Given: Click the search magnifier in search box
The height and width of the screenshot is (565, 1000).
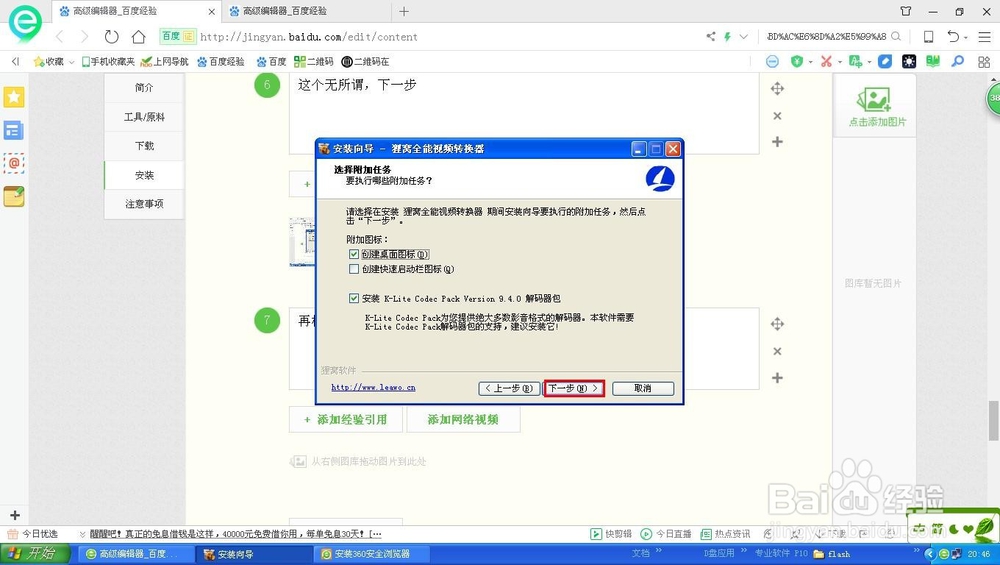Looking at the screenshot, I should pos(896,36).
